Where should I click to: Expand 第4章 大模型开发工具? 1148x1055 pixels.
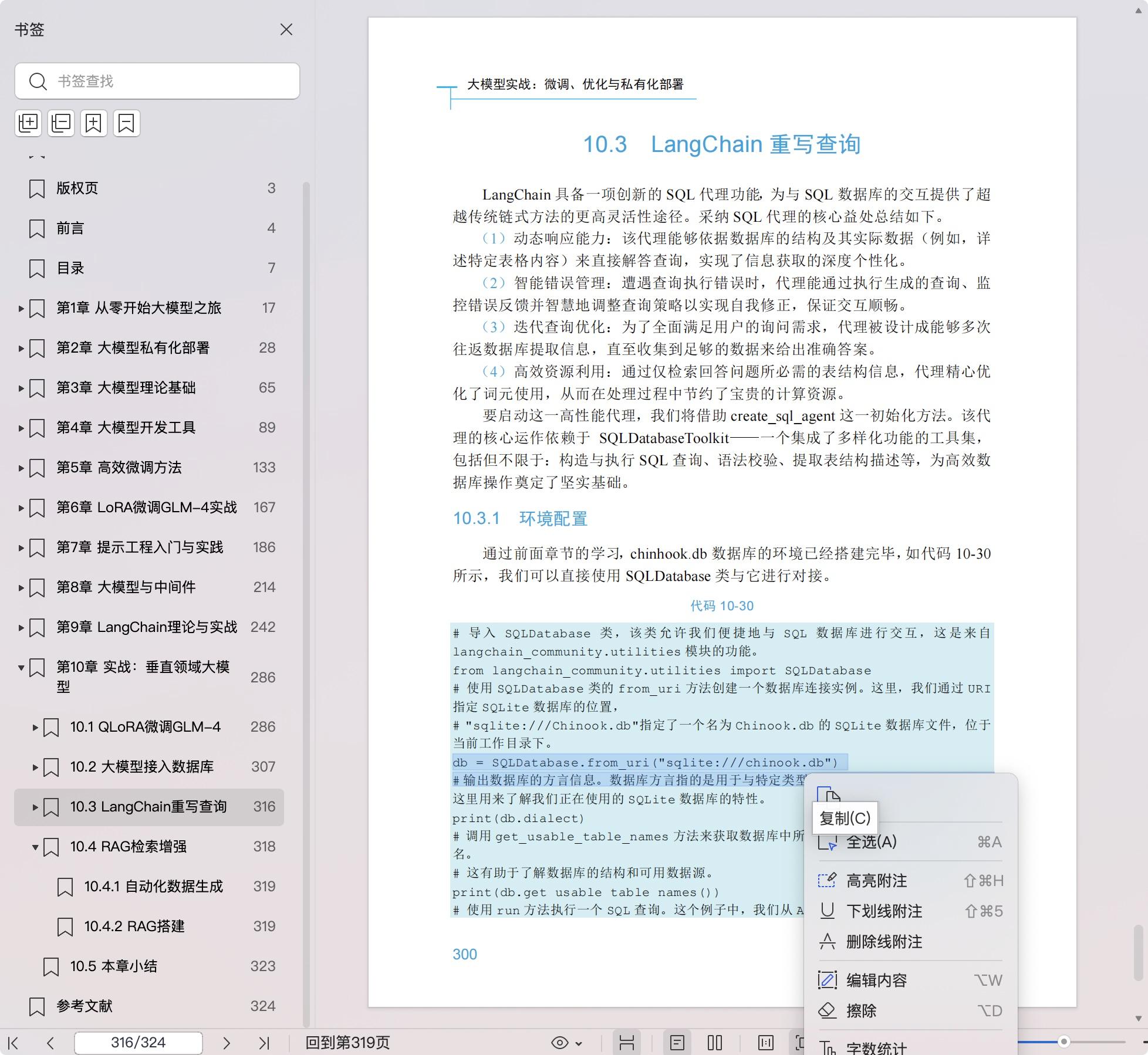point(21,428)
